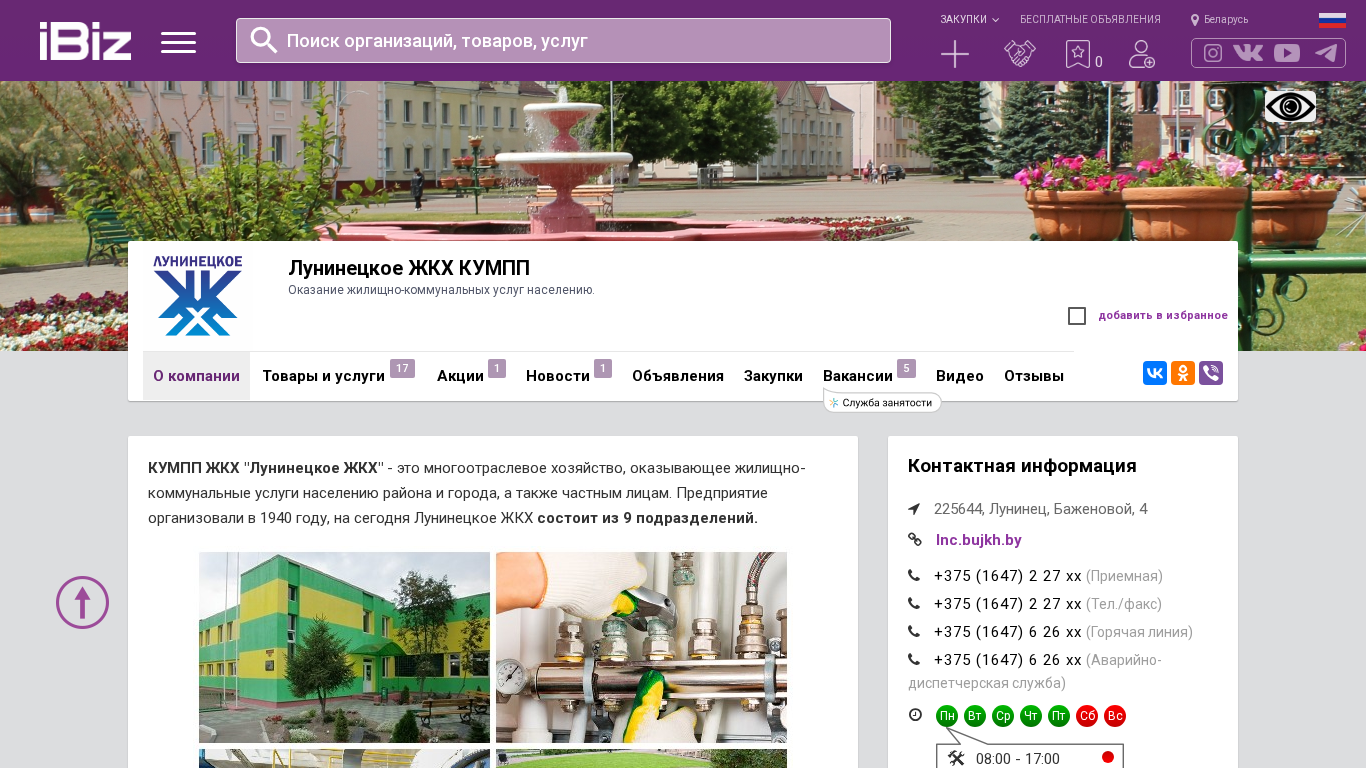This screenshot has height=768, width=1366.
Task: Open the handshake partners icon
Action: pos(1020,54)
